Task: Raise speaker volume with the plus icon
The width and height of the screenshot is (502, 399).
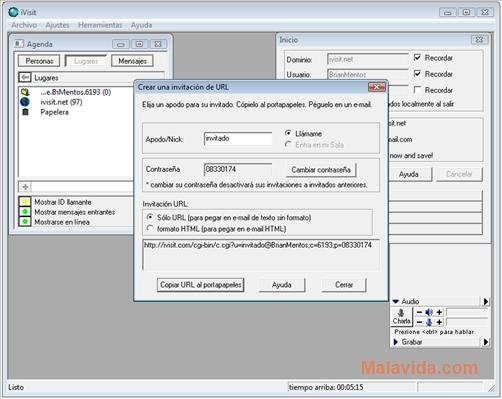Action: coord(439,312)
